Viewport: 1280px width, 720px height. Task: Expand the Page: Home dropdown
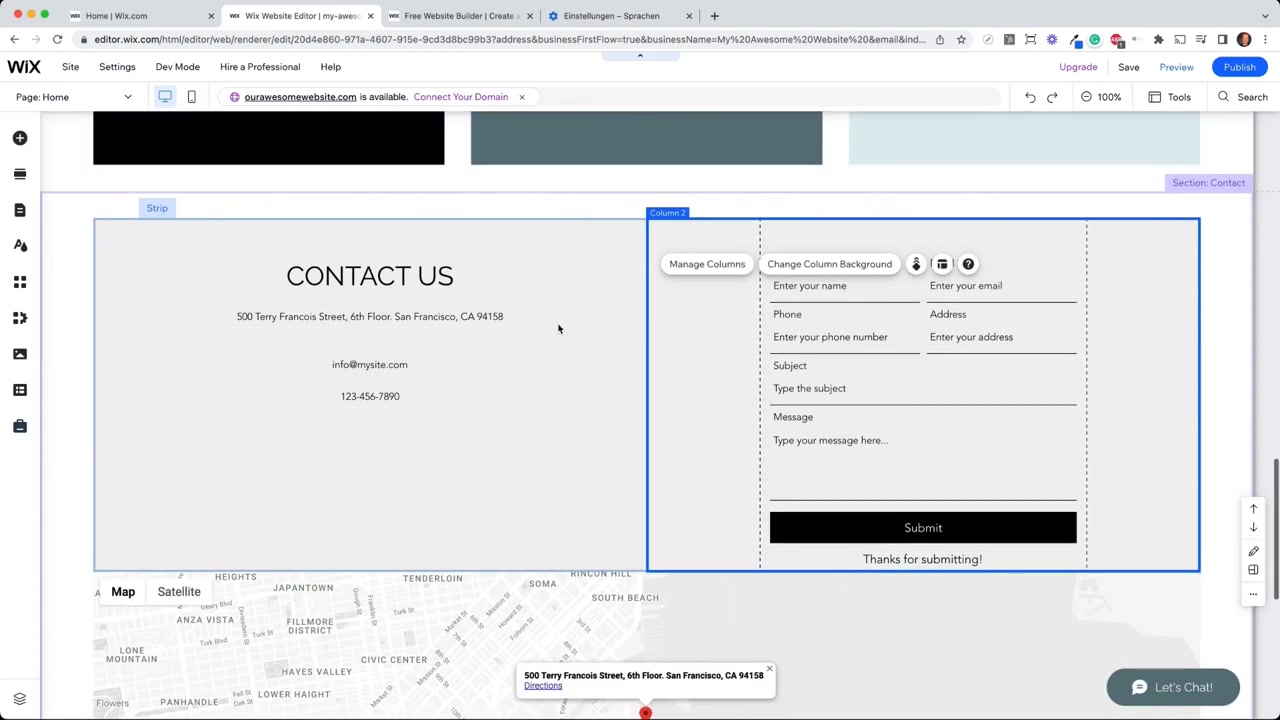pos(73,97)
